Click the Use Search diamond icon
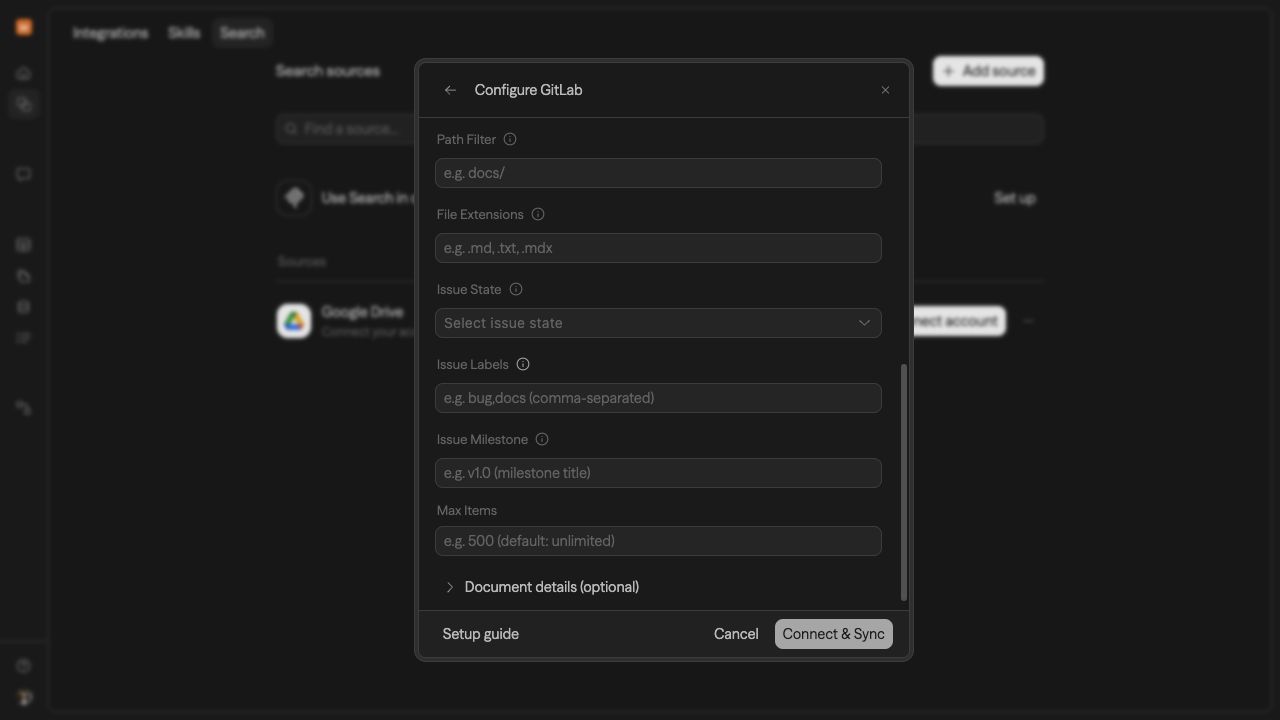The image size is (1280, 720). [294, 198]
